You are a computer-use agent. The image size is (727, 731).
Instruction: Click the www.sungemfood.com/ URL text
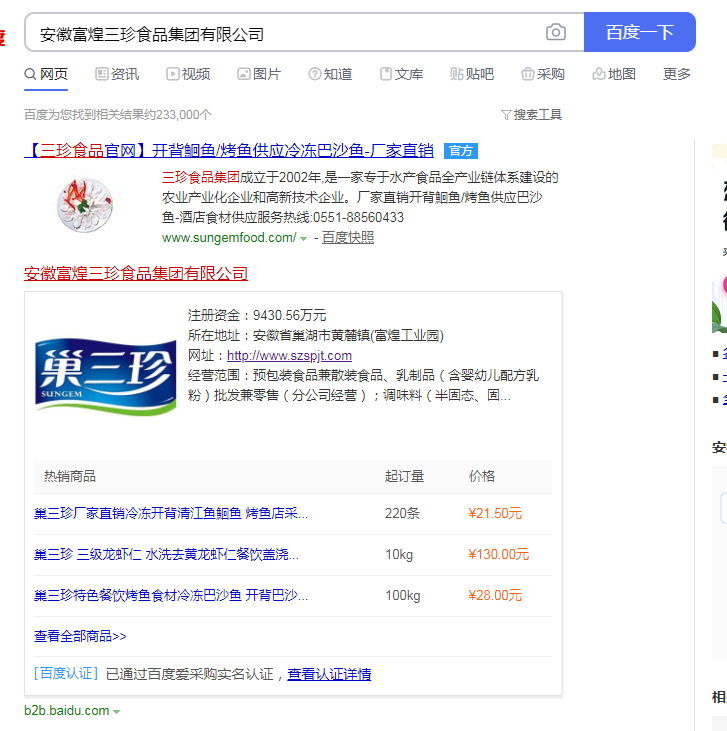[229, 238]
